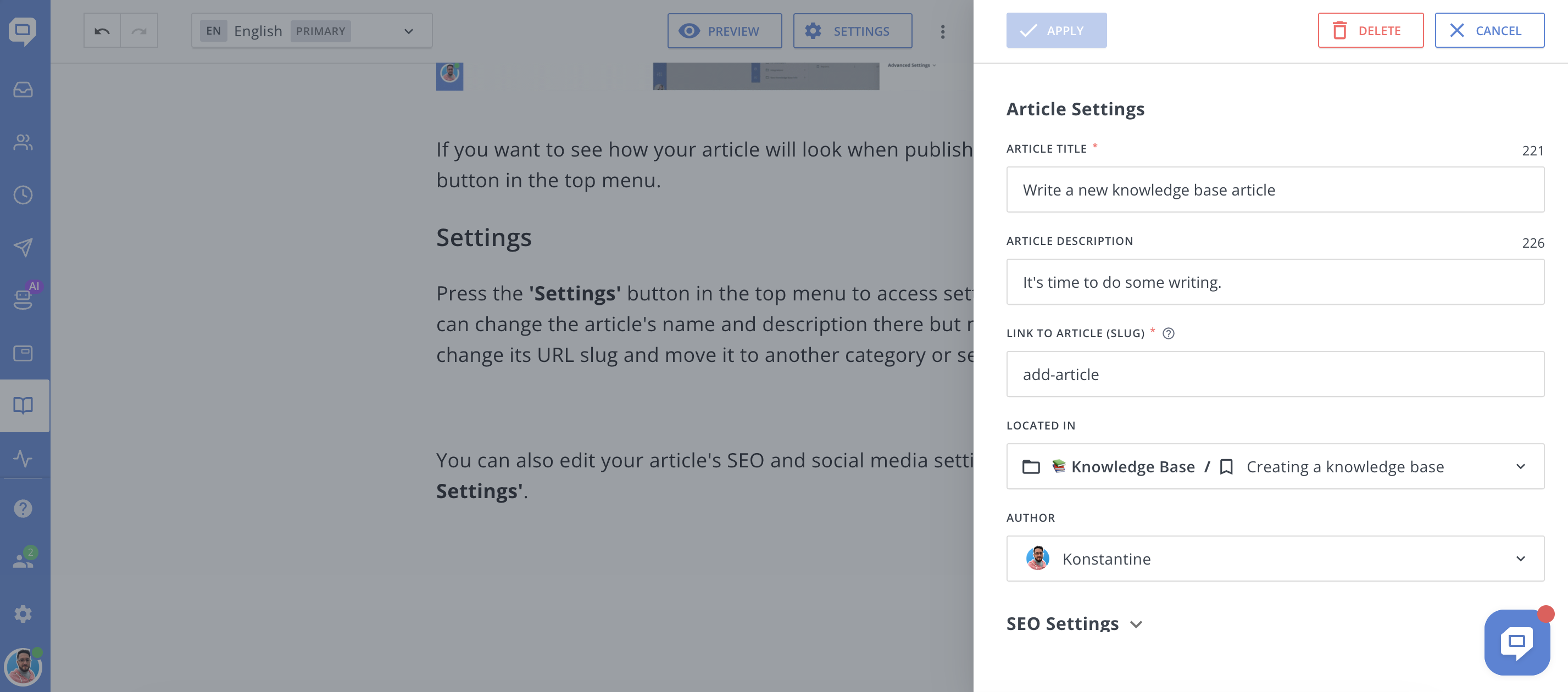
Task: Open the English language dropdown
Action: click(312, 31)
